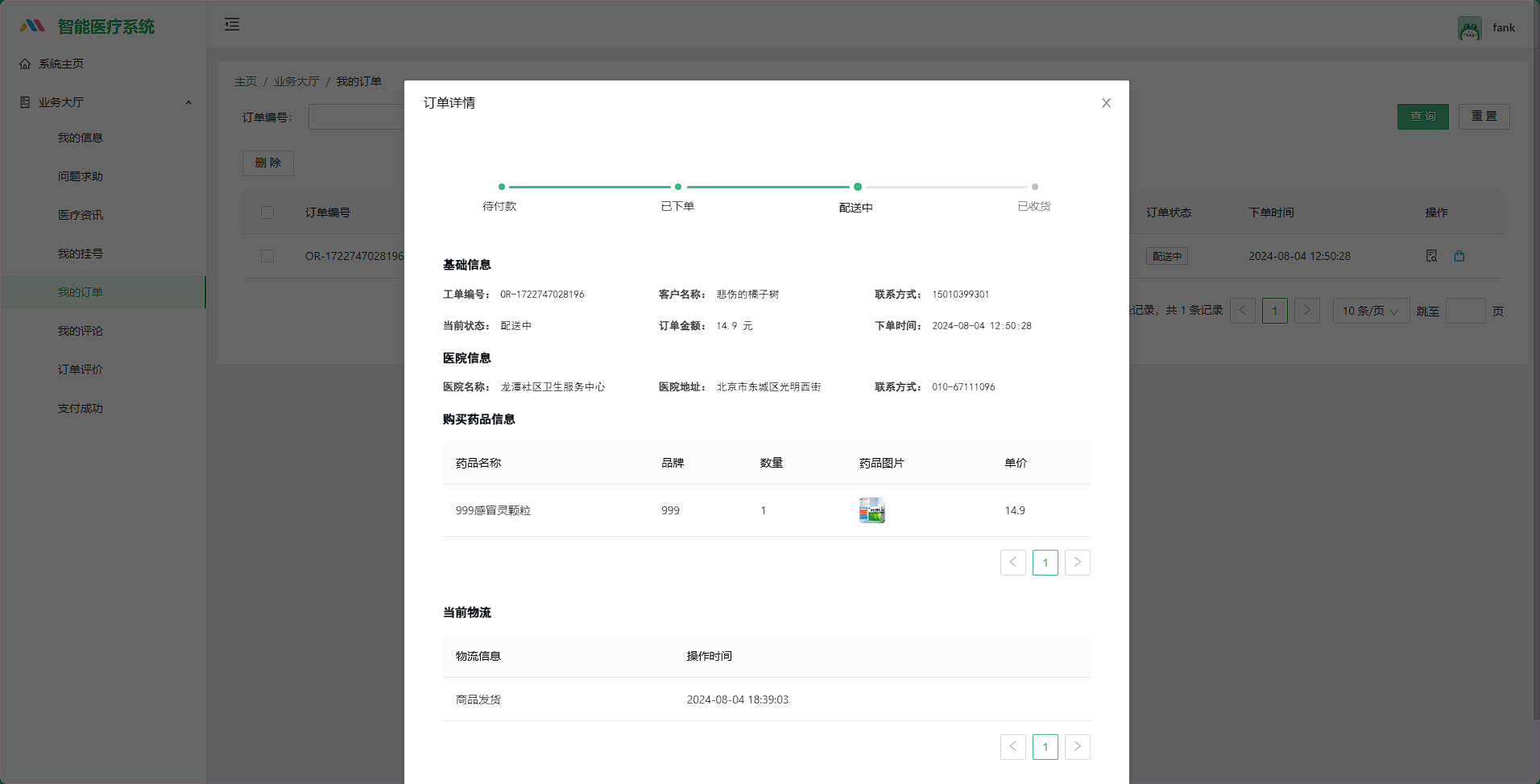Click the hospital phone 010-67111096
The image size is (1540, 784).
(963, 387)
